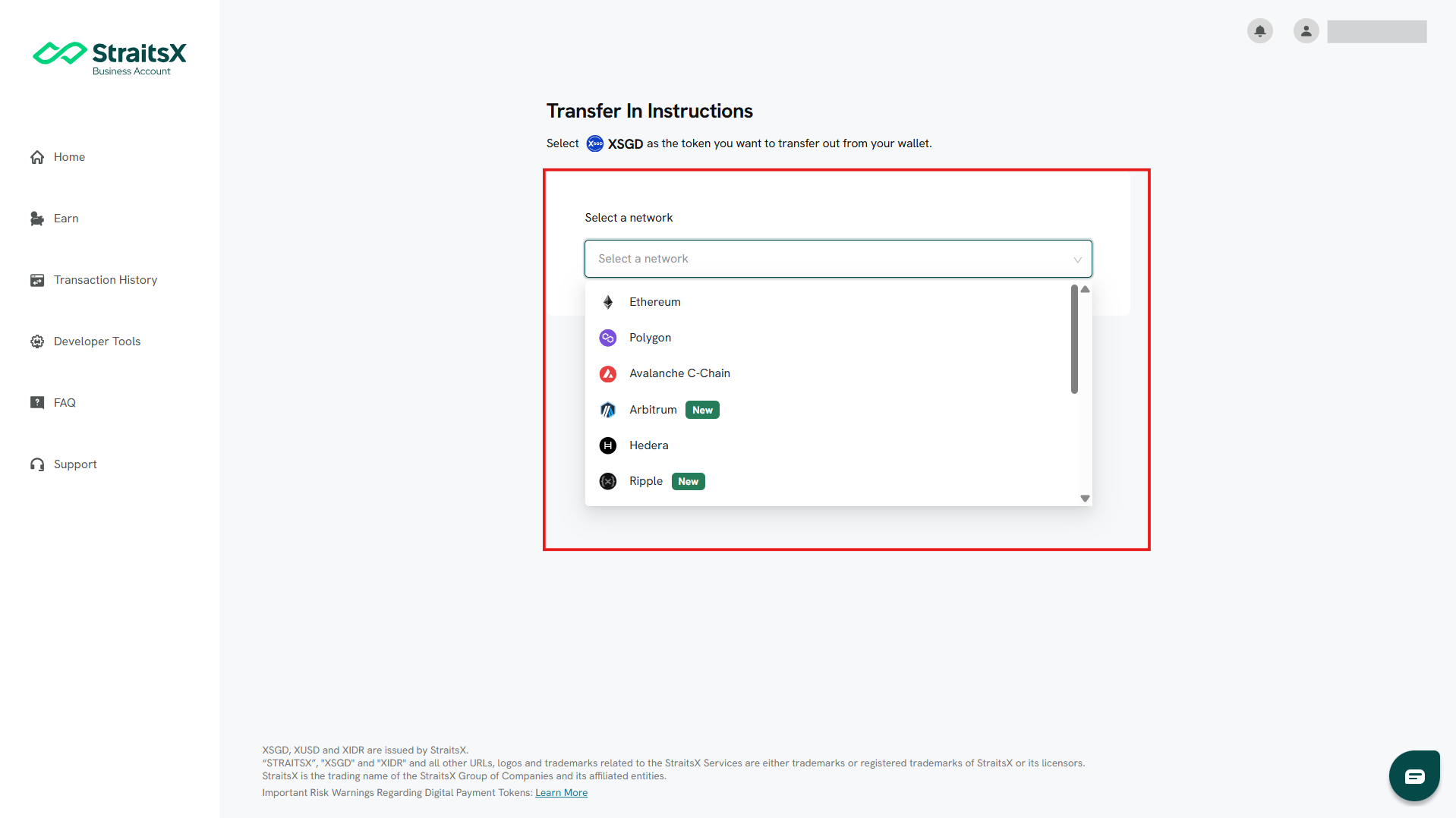Click the Developer Tools gear icon
The height and width of the screenshot is (818, 1456).
[37, 341]
